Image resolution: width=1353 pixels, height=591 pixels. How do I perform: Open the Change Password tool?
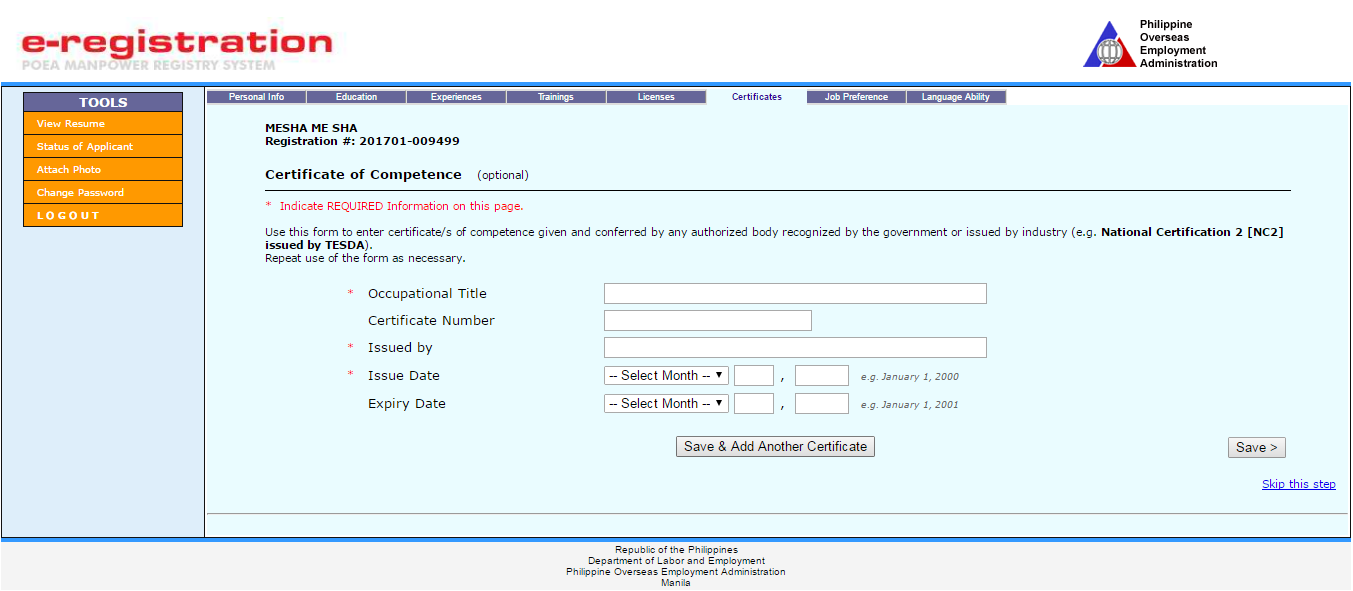(102, 192)
